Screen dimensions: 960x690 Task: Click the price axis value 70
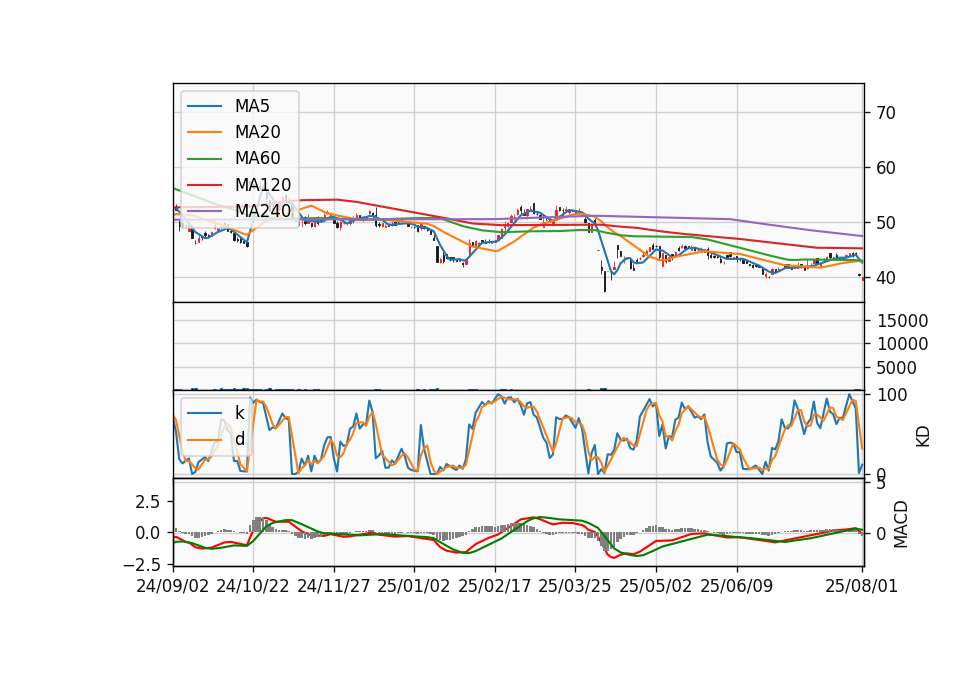pyautogui.click(x=886, y=113)
